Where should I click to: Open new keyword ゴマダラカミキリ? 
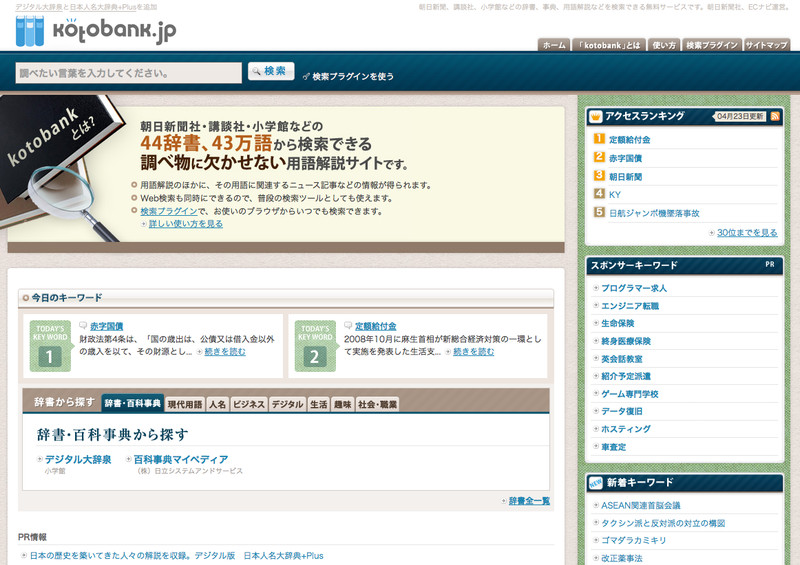point(634,540)
